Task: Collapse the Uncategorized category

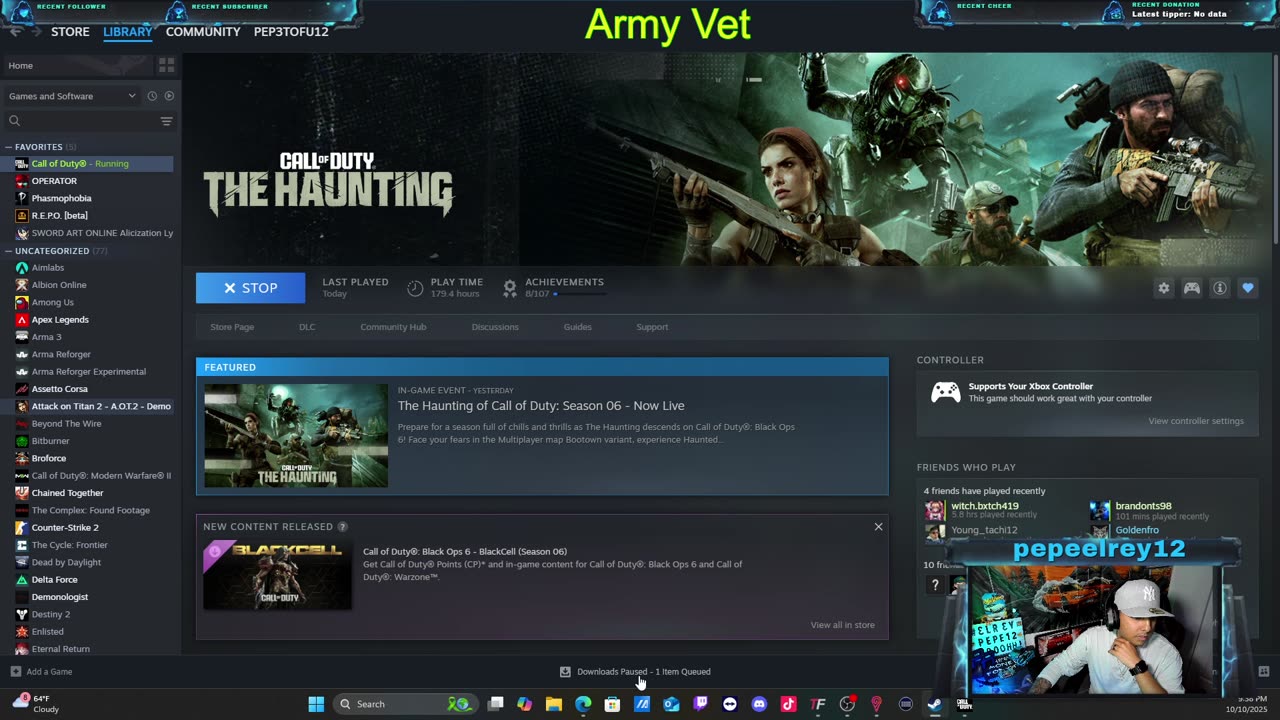Action: pos(8,251)
